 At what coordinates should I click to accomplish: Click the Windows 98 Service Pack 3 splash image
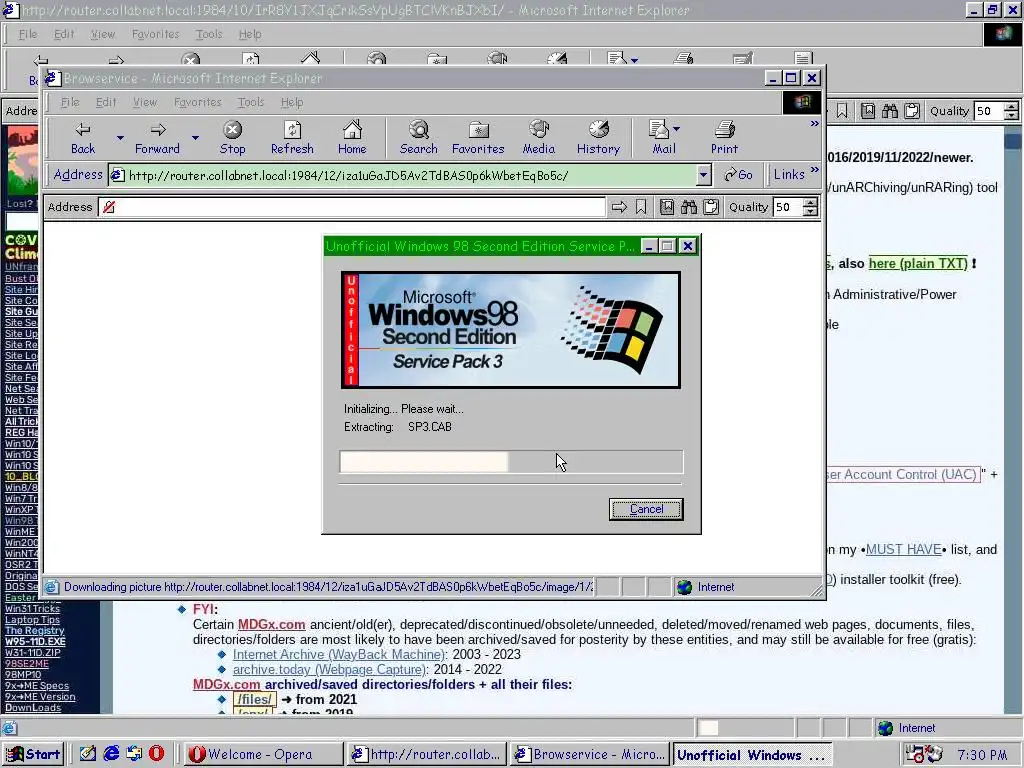511,330
